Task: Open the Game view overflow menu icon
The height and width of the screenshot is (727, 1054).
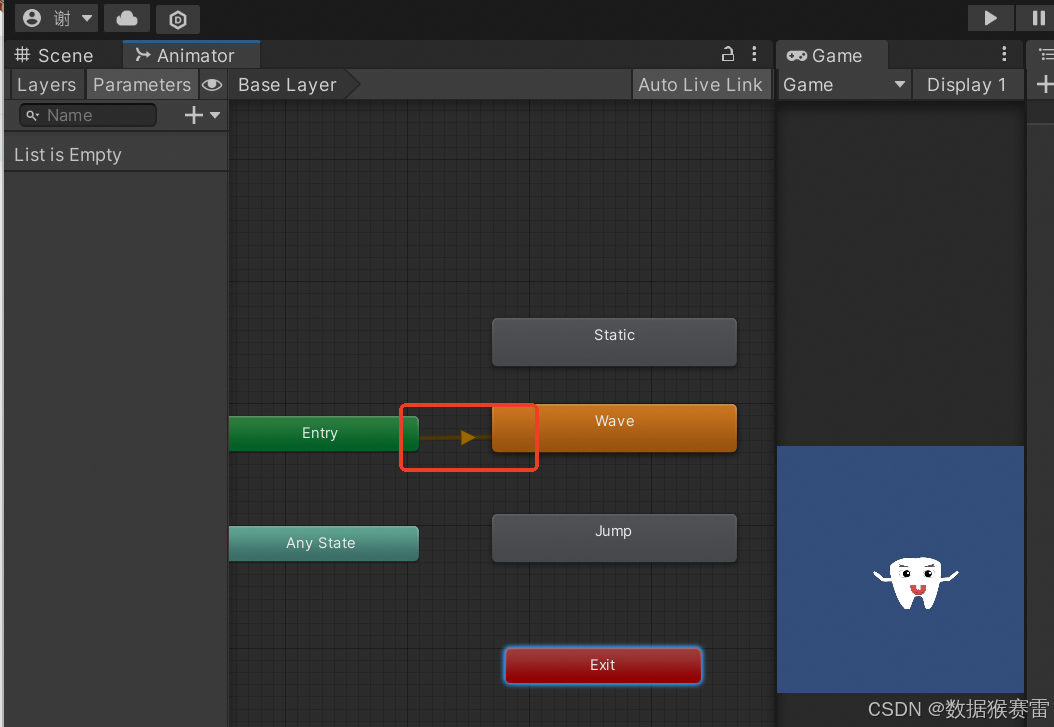Action: pos(1004,54)
